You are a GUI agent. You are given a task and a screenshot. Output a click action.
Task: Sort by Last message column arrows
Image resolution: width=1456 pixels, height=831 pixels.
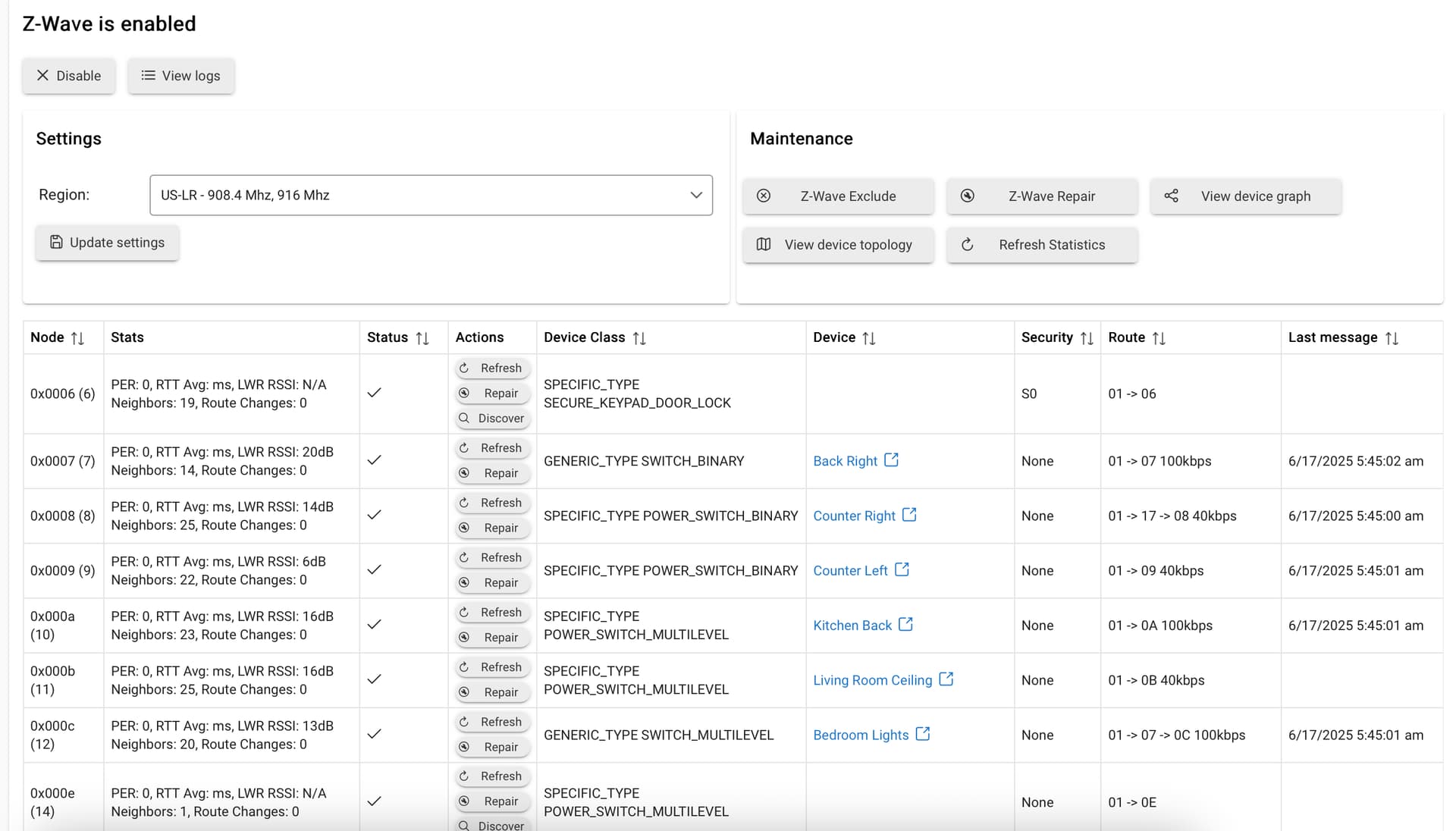(1392, 338)
